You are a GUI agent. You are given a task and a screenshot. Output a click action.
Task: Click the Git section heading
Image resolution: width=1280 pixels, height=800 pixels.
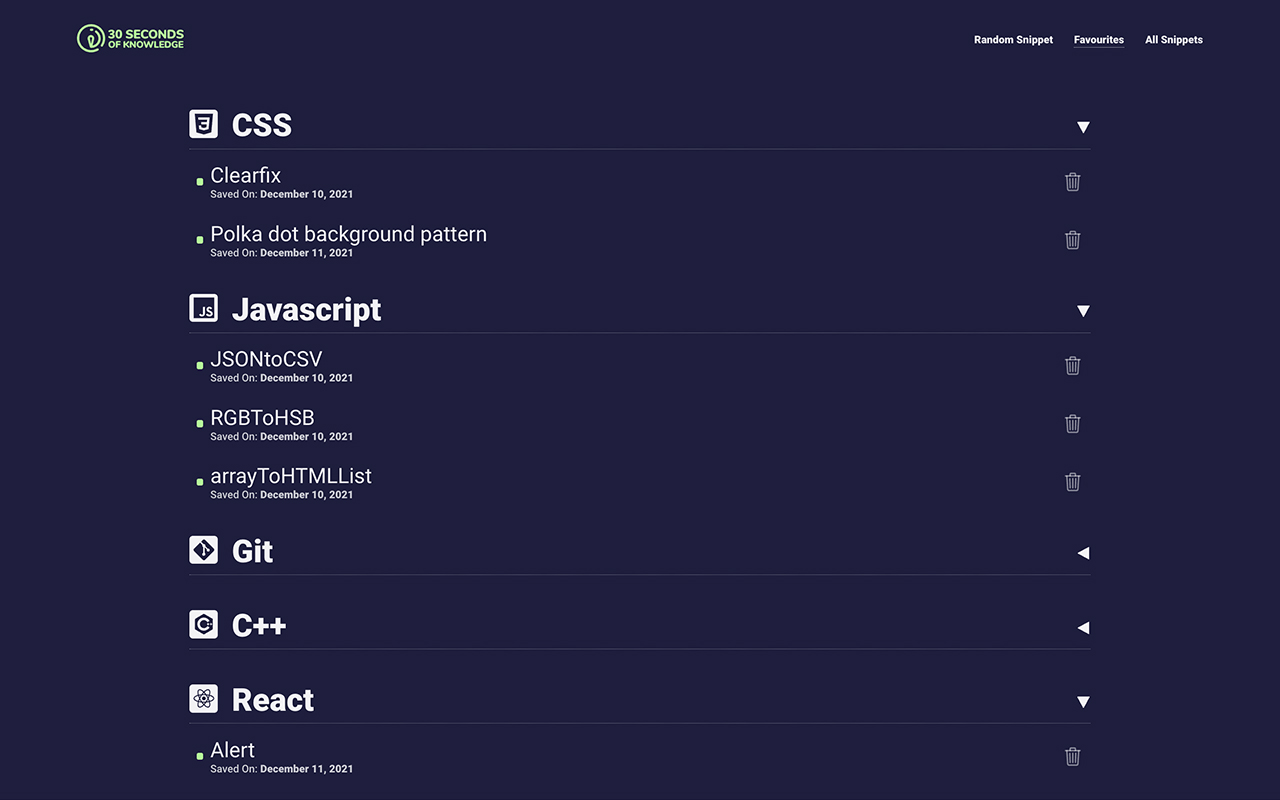[x=252, y=551]
